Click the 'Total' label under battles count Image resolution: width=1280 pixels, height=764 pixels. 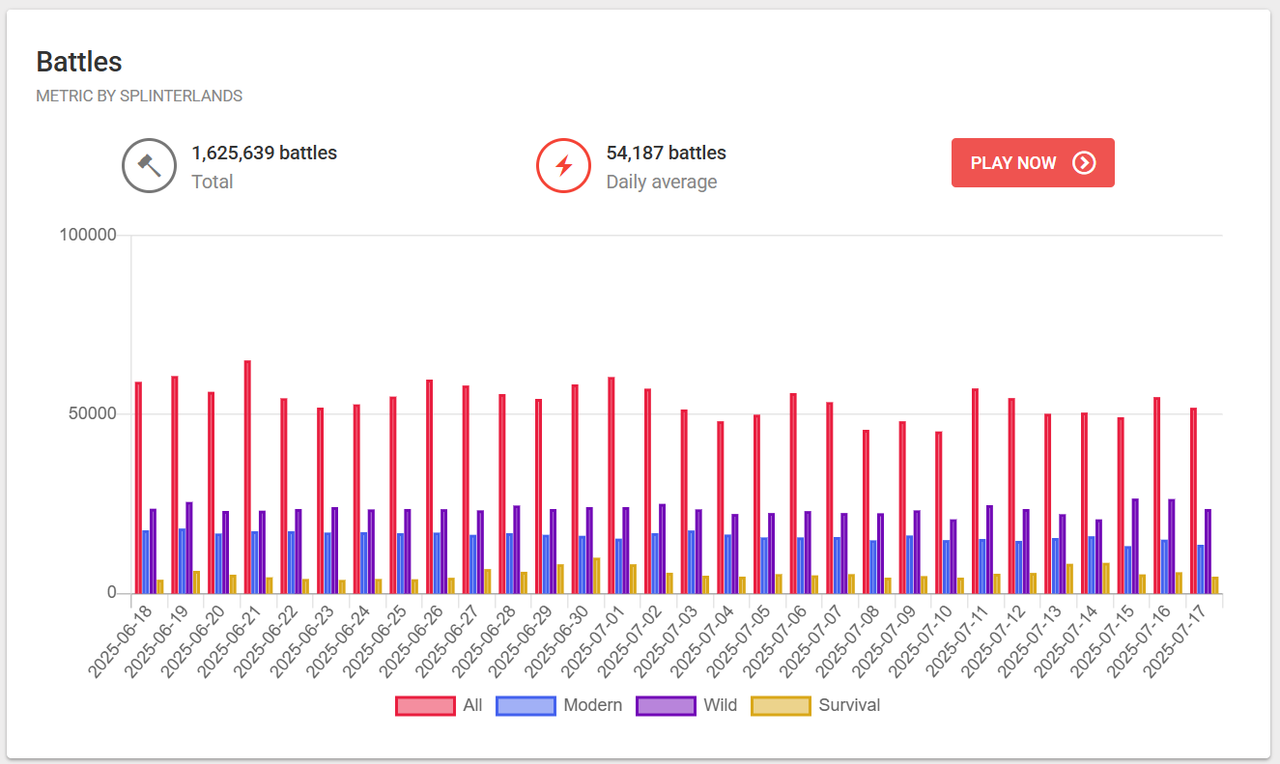coord(212,182)
